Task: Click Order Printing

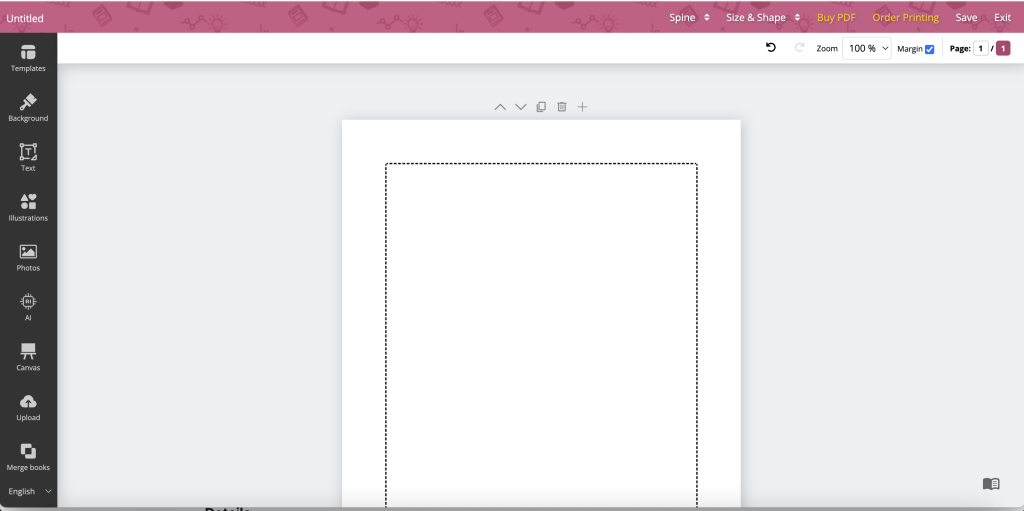Action: [905, 18]
